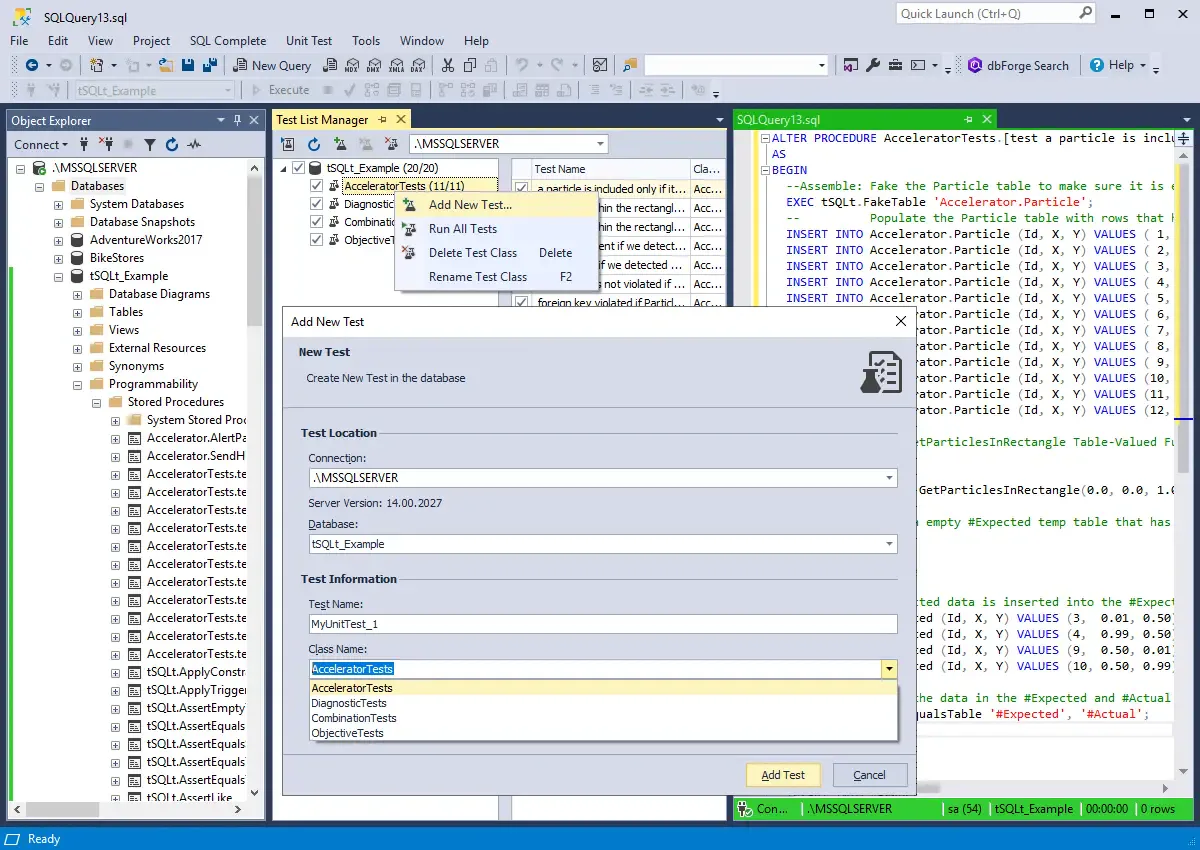Click the dbForge Search icon
Image resolution: width=1200 pixels, height=850 pixels.
click(x=974, y=65)
